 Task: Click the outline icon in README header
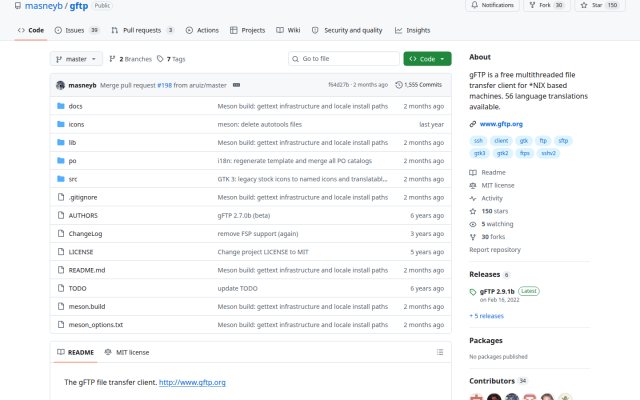click(440, 352)
